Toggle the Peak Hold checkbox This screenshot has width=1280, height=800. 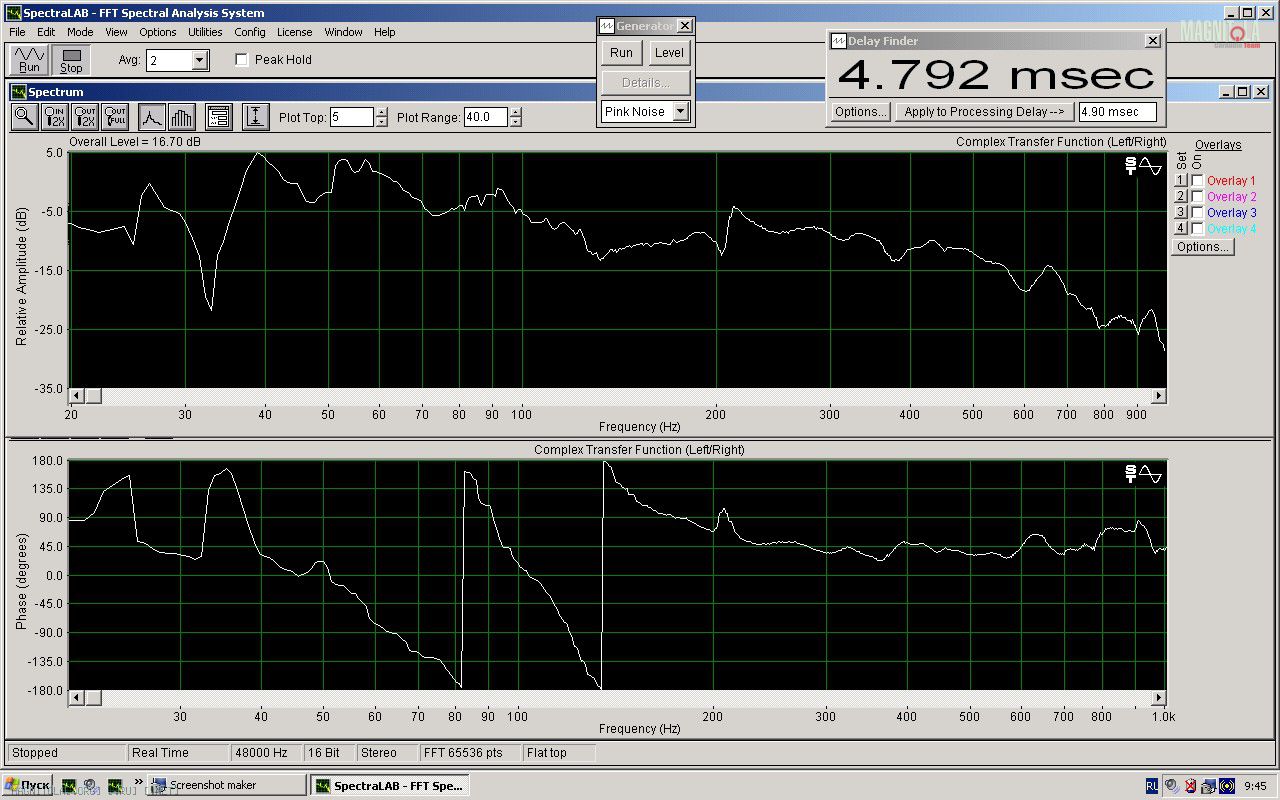(x=241, y=60)
